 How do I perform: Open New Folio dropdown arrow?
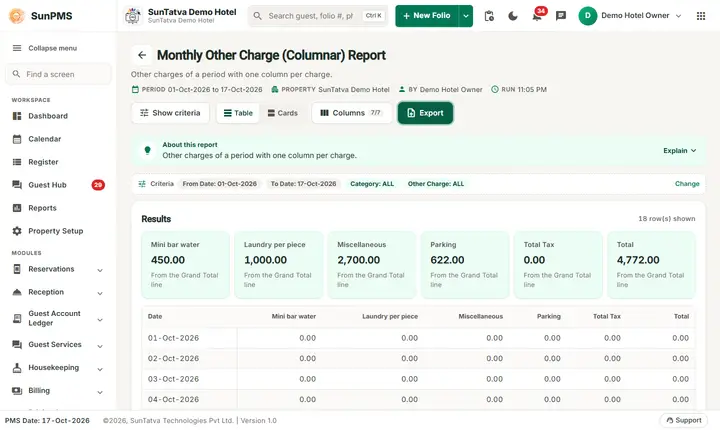pyautogui.click(x=466, y=16)
